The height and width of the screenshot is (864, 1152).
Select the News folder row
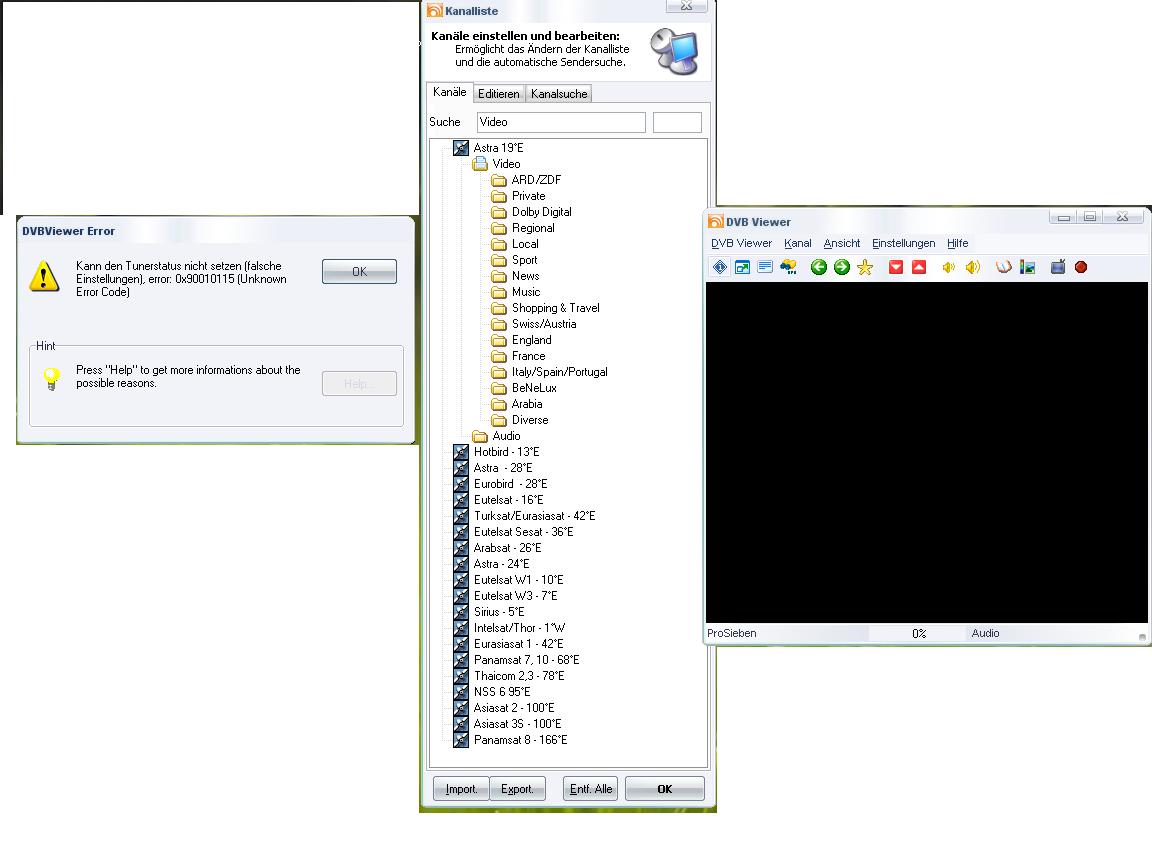[x=525, y=276]
